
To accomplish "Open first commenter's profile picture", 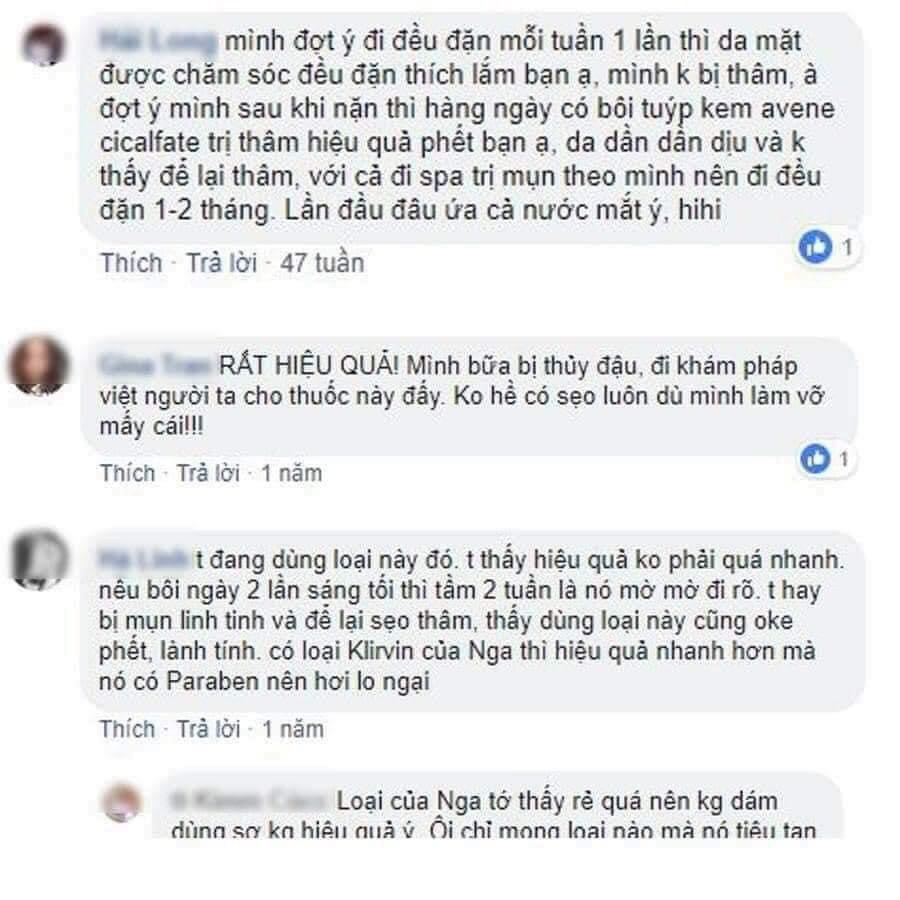I will pyautogui.click(x=43, y=45).
